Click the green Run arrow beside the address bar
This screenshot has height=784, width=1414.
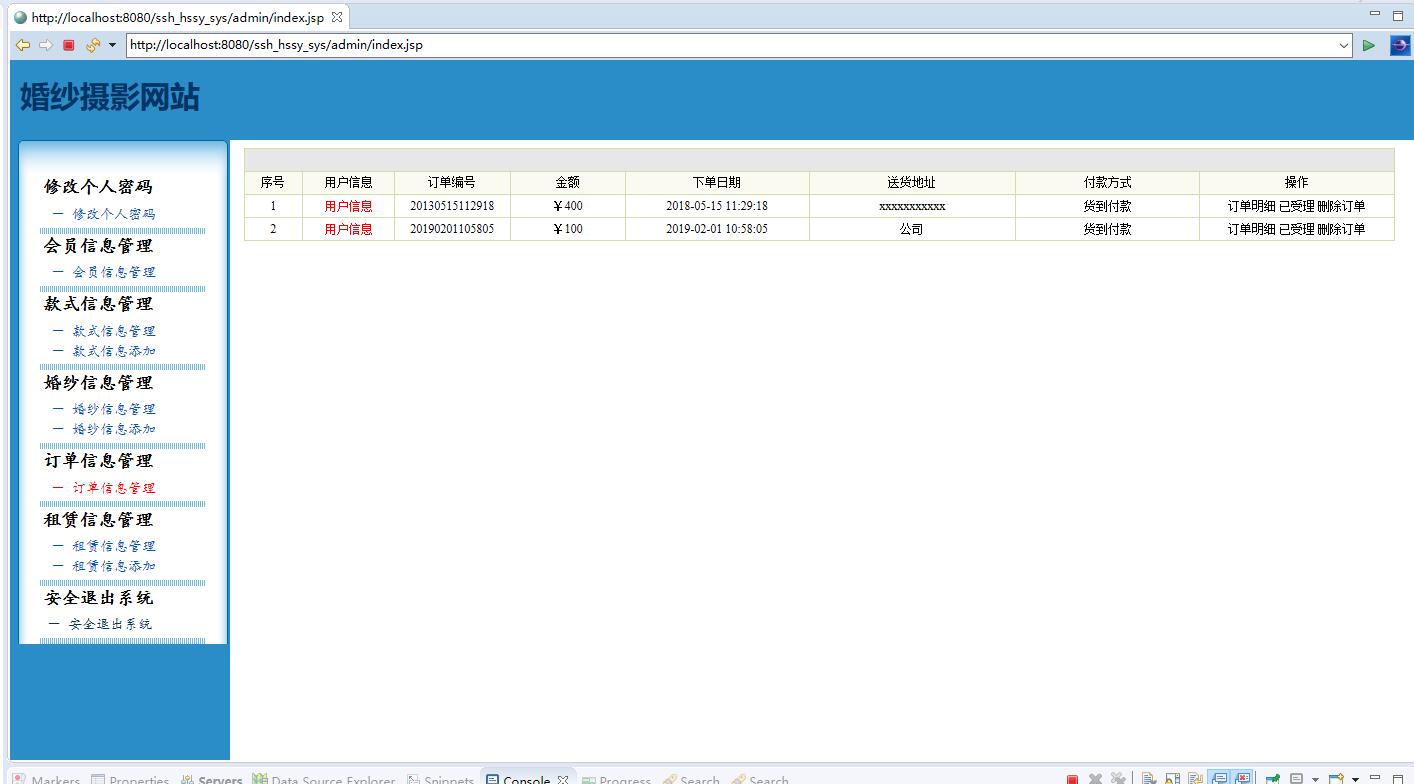(1369, 44)
